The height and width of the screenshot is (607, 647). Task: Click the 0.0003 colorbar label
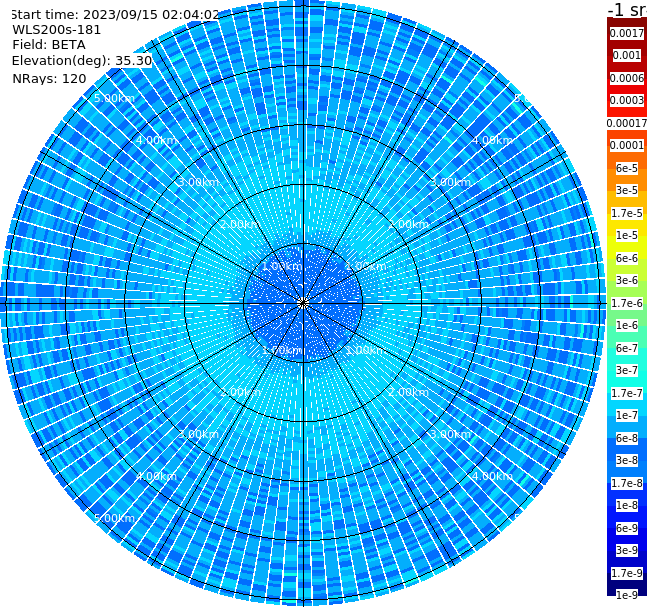[627, 100]
